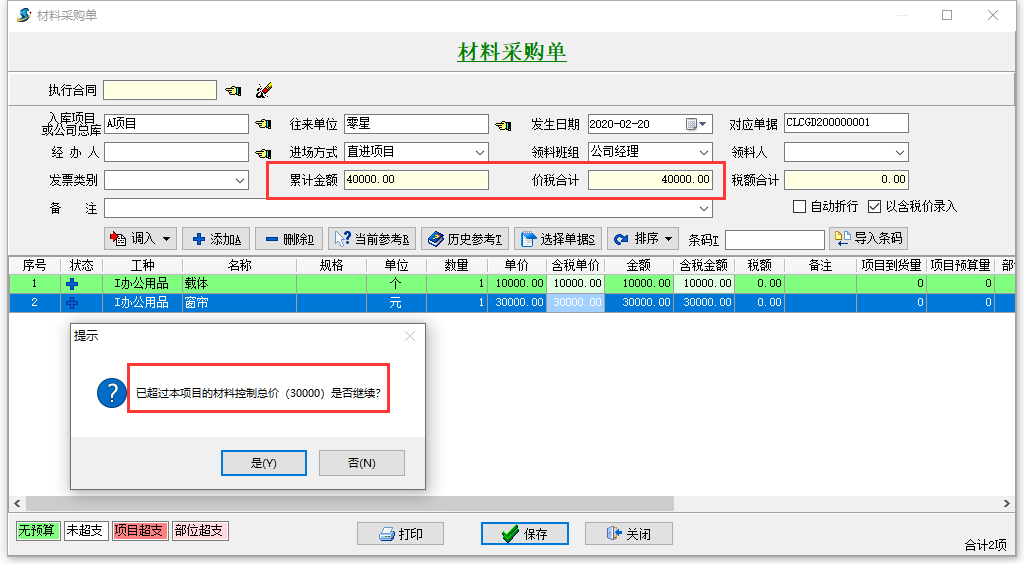Click the lookup icon beside 经办人 field

click(263, 153)
